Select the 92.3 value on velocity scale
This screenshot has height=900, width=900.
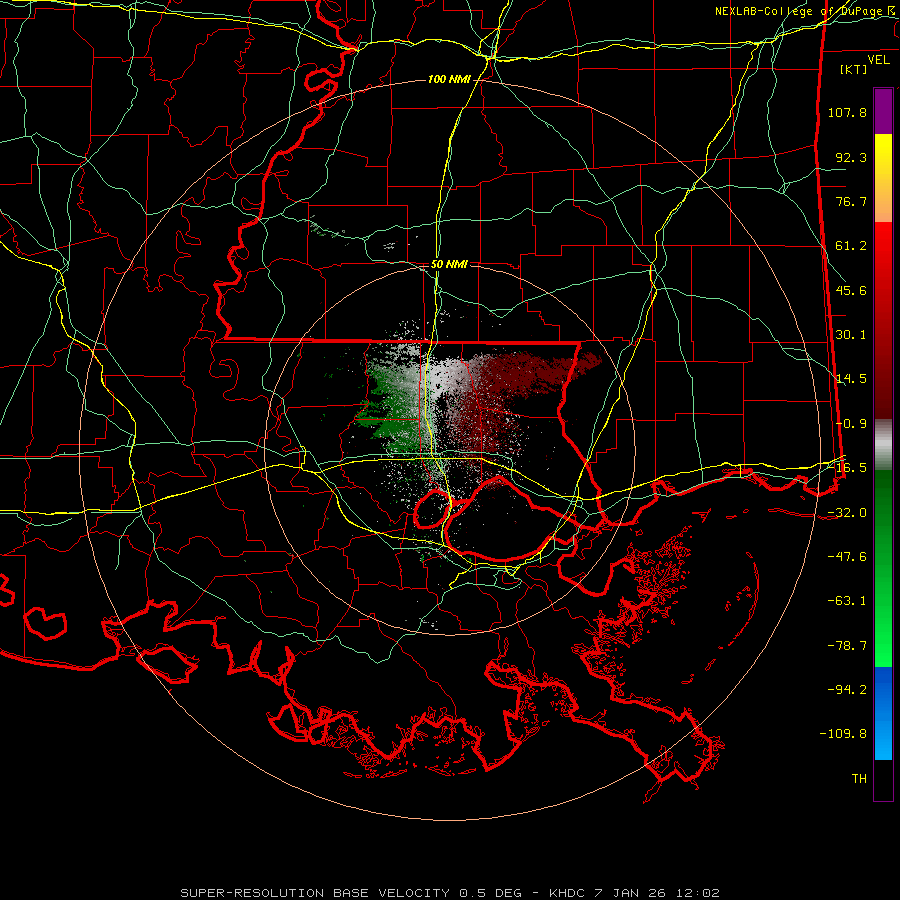click(x=851, y=157)
